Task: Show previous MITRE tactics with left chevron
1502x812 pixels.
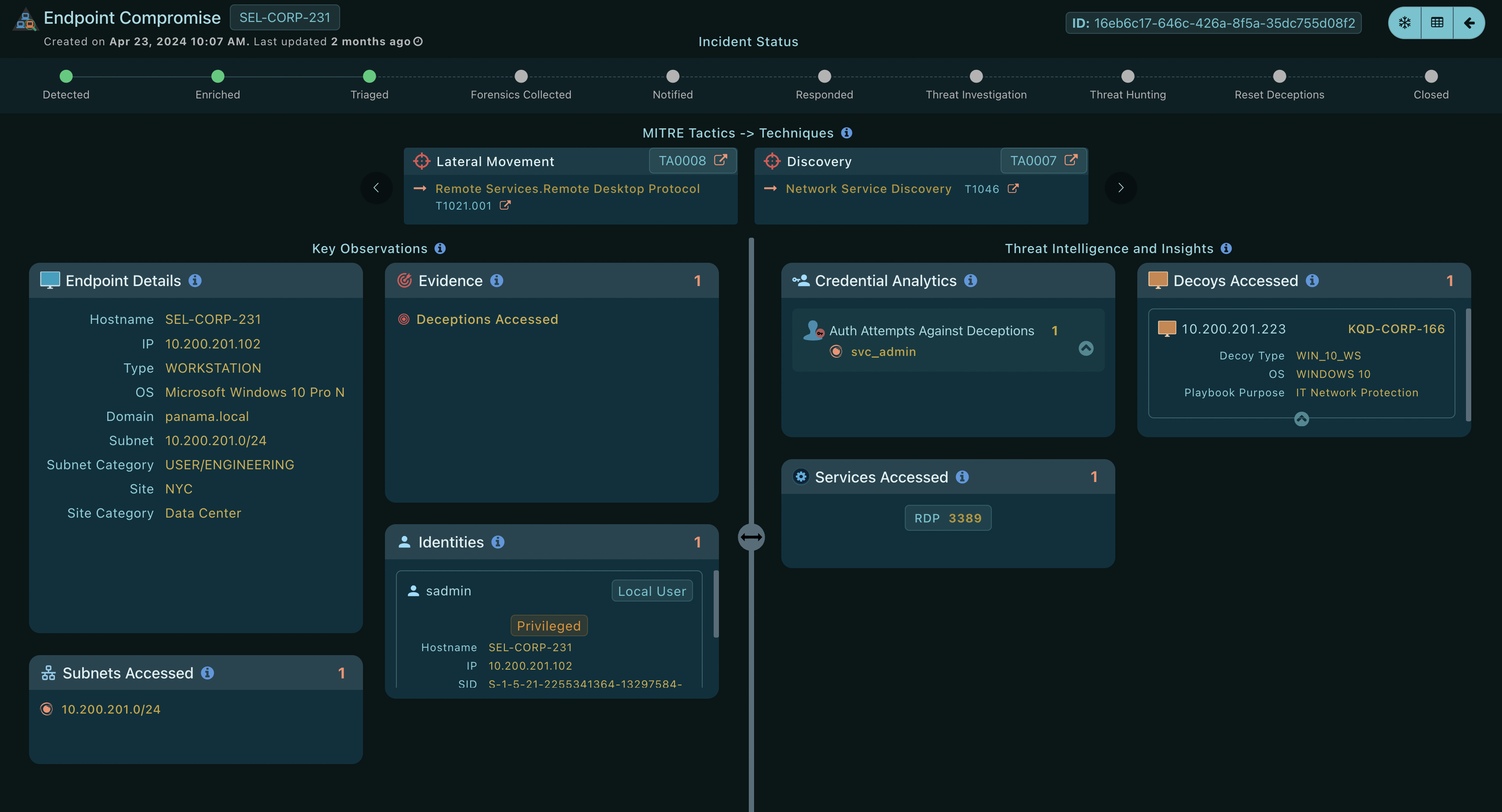Action: point(376,188)
